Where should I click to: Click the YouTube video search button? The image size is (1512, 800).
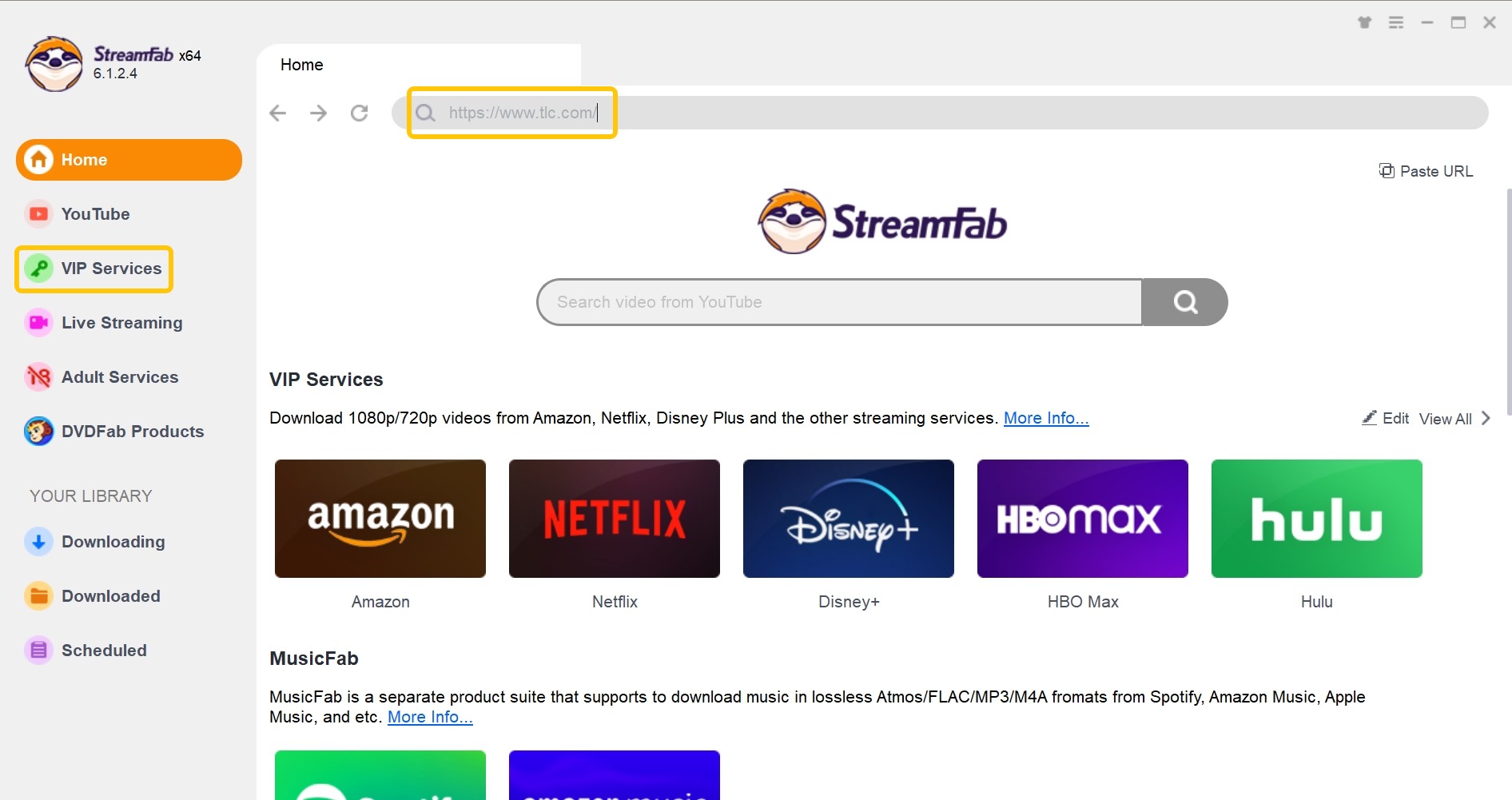pos(1184,301)
